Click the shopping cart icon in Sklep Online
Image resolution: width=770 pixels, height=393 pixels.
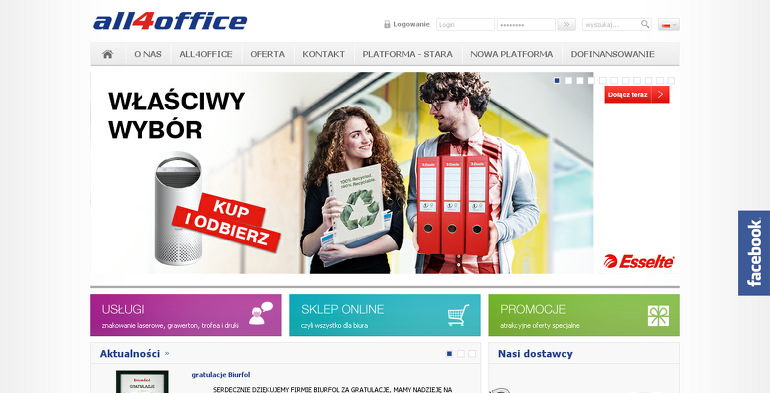tap(458, 315)
